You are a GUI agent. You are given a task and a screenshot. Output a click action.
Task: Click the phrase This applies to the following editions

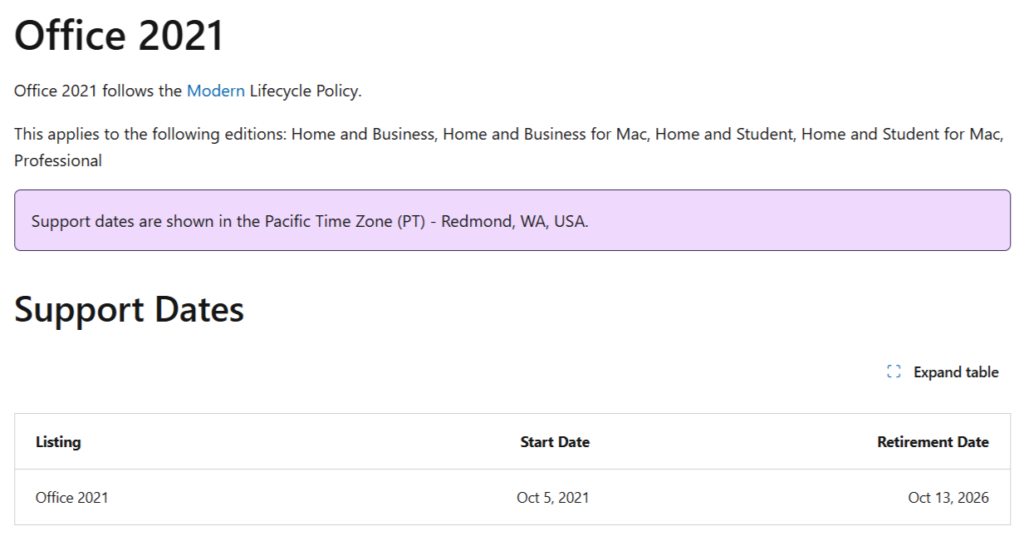[x=150, y=134]
